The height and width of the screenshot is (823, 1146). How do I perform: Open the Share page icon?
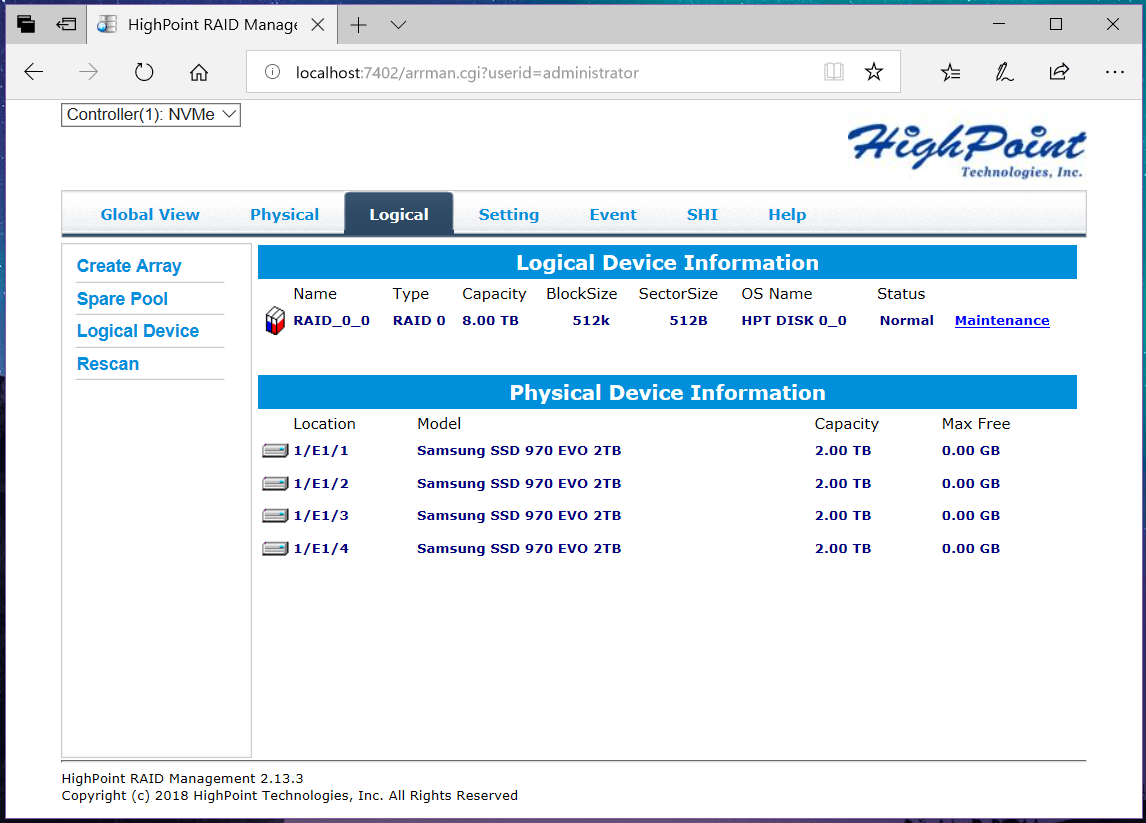(x=1058, y=72)
